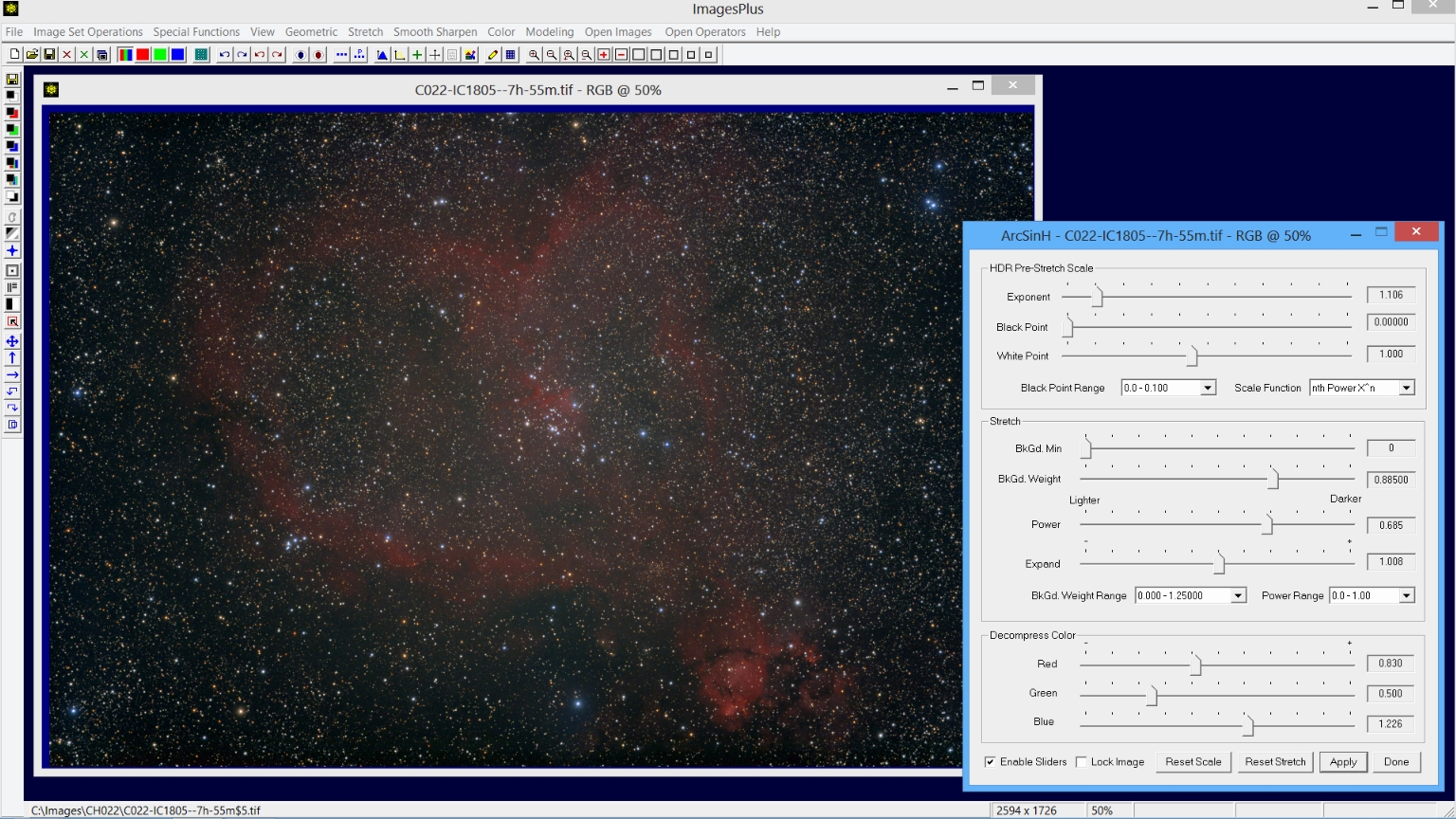Click the first zoom in magnifier icon
The width and height of the screenshot is (1456, 819).
click(x=534, y=55)
